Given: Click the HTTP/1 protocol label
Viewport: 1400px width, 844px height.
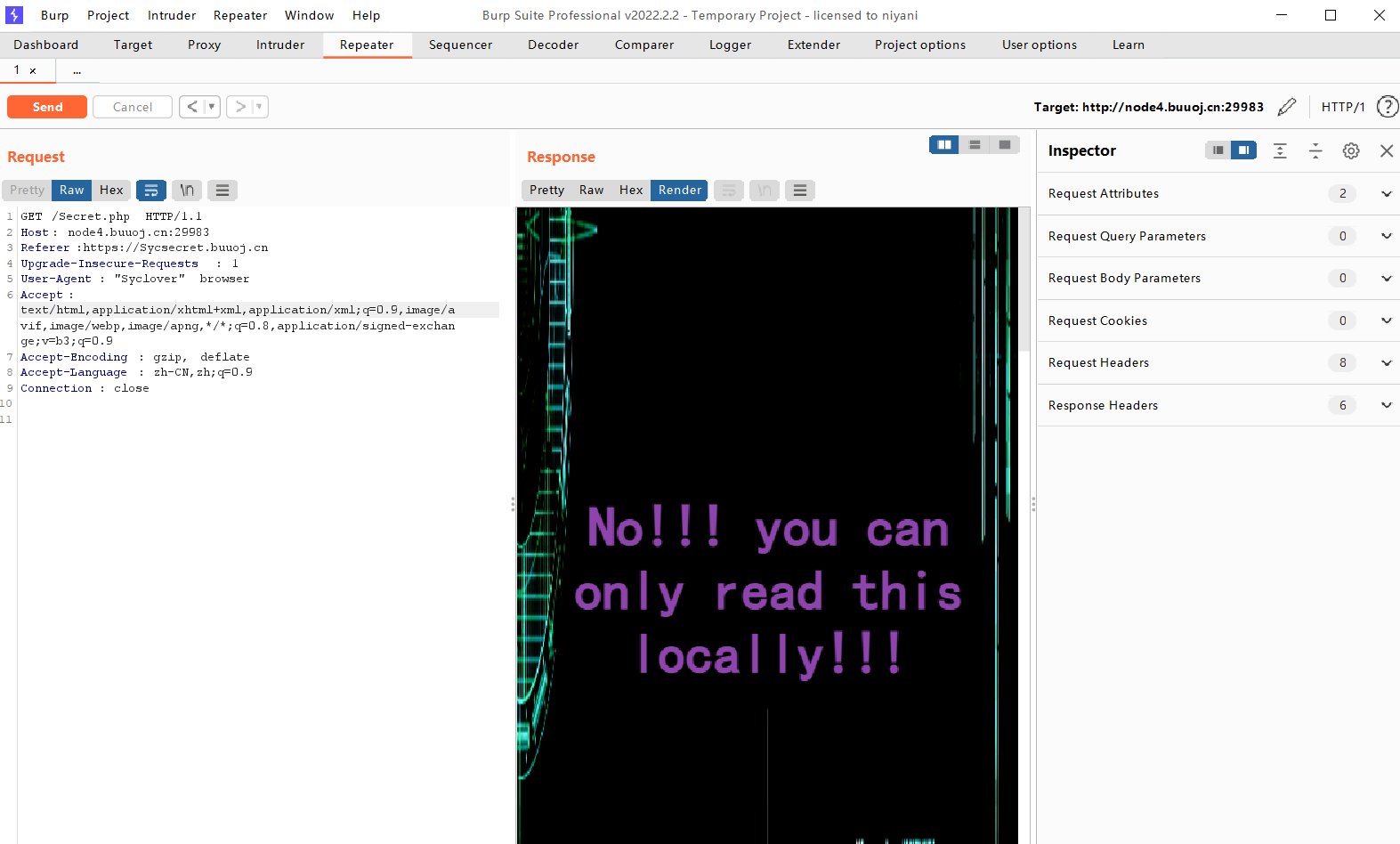Looking at the screenshot, I should [x=1343, y=107].
